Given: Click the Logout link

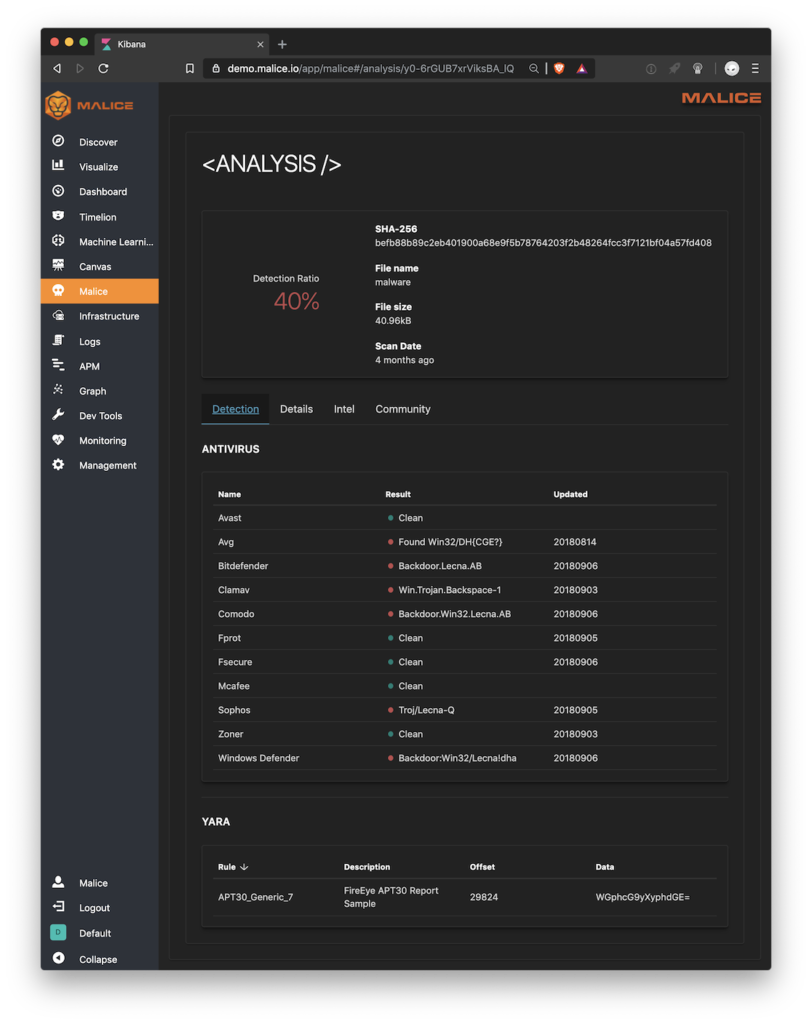Looking at the screenshot, I should [94, 908].
